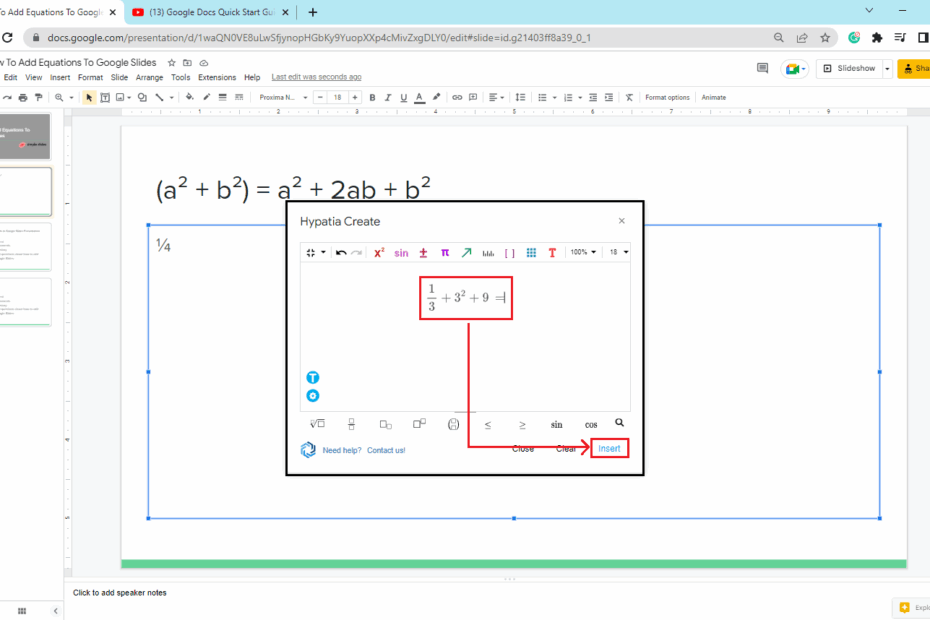Open the plus-minus operators palette
This screenshot has height=620, width=930.
coord(423,253)
